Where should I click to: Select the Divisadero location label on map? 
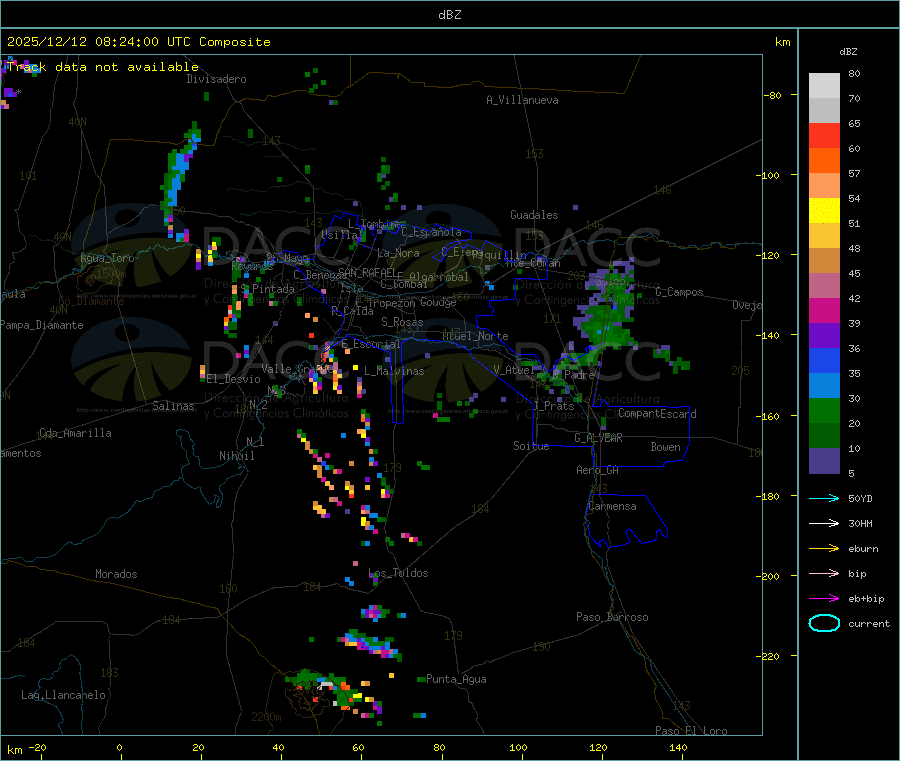point(216,79)
